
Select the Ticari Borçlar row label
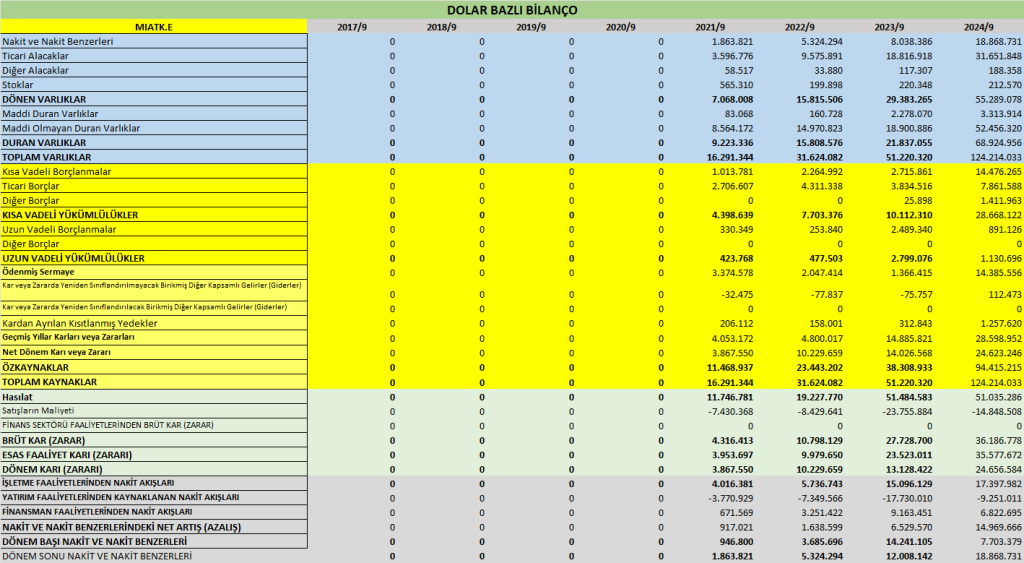click(31, 186)
